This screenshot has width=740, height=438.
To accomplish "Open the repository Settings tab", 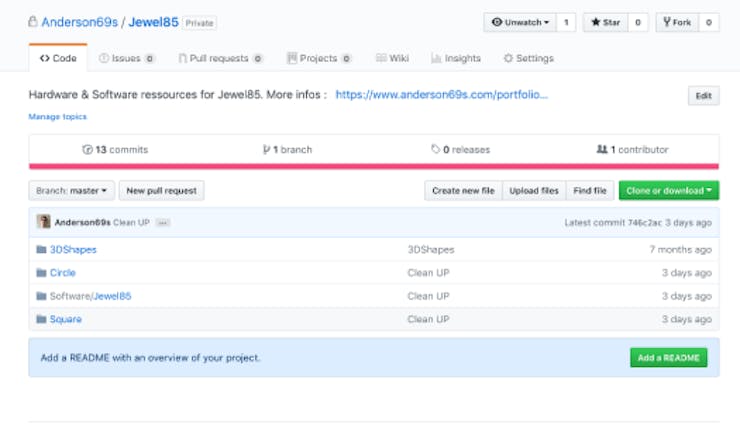I will [x=529, y=58].
